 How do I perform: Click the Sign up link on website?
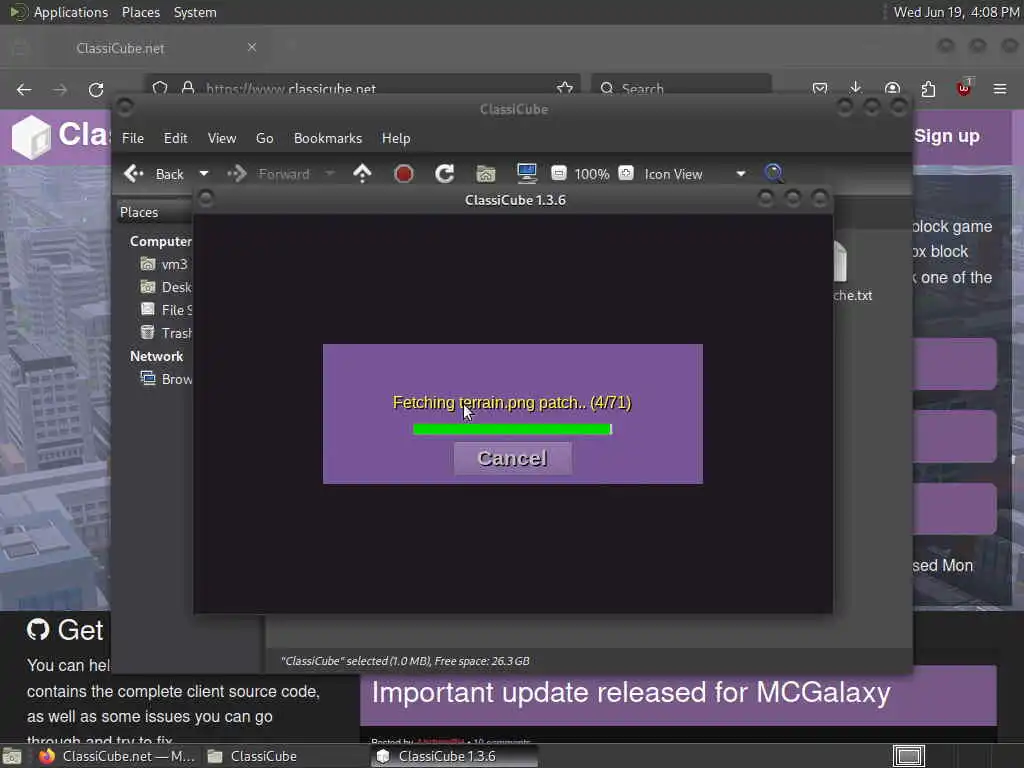tap(946, 136)
